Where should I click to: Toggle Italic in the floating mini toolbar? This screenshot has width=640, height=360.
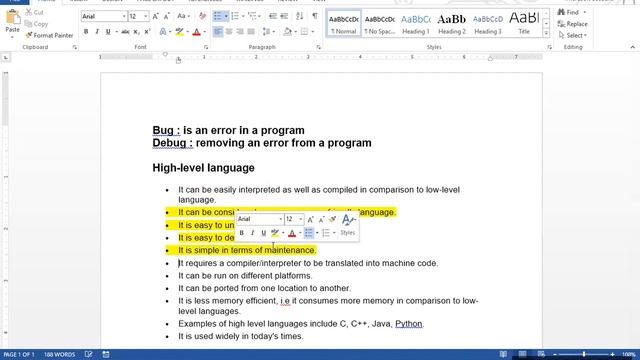tap(252, 233)
